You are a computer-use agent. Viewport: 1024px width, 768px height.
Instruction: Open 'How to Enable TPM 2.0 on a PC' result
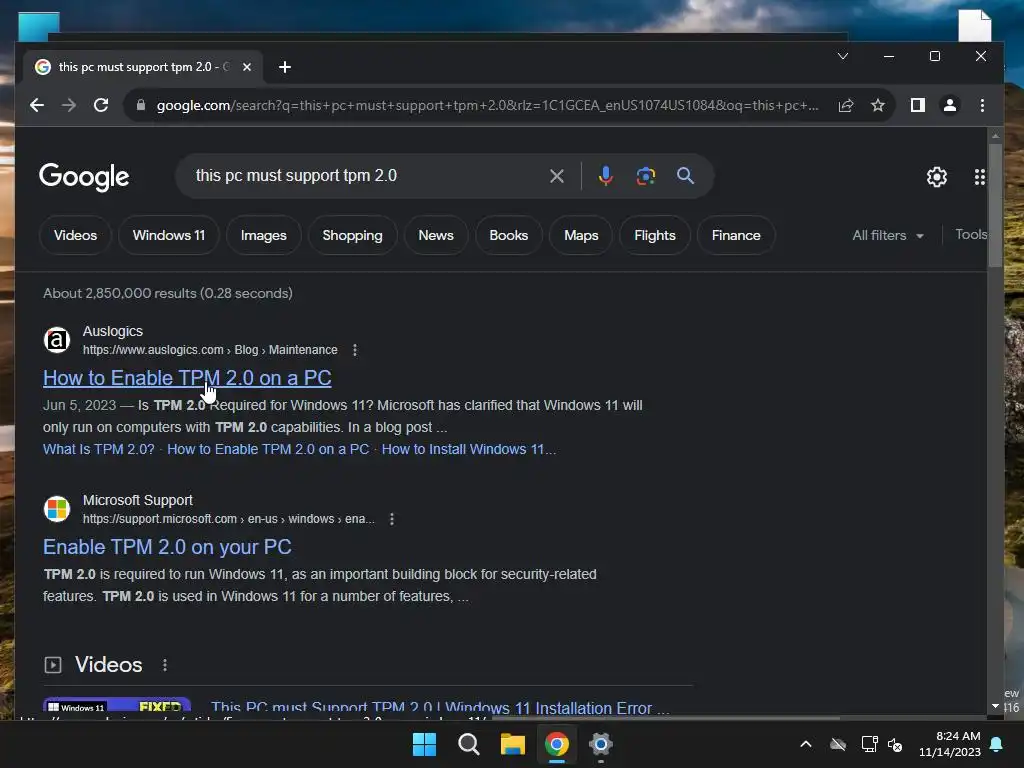coord(187,378)
